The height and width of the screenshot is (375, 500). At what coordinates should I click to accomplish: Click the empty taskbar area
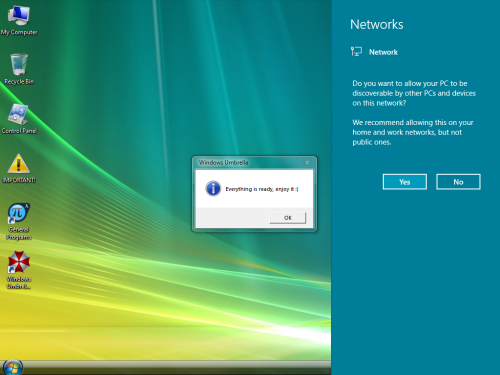click(x=177, y=367)
